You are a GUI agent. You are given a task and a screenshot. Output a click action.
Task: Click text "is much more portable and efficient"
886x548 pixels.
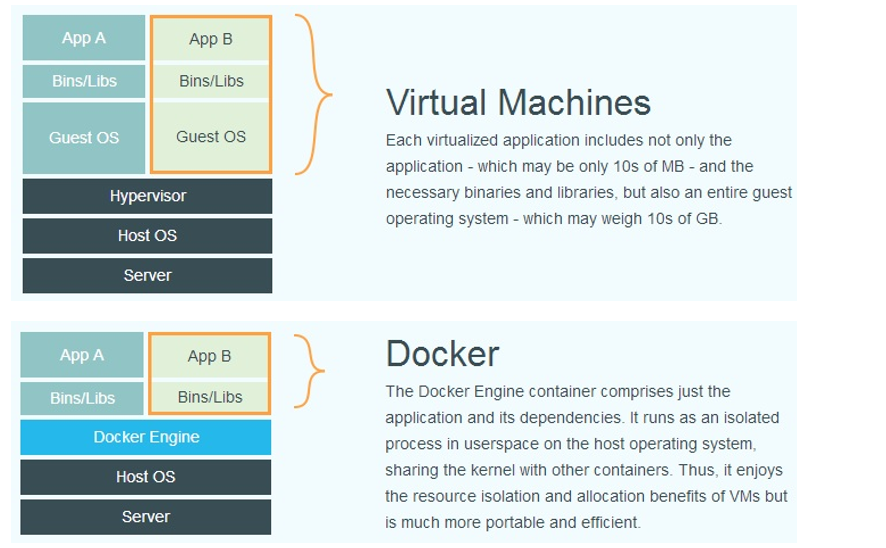pyautogui.click(x=512, y=523)
